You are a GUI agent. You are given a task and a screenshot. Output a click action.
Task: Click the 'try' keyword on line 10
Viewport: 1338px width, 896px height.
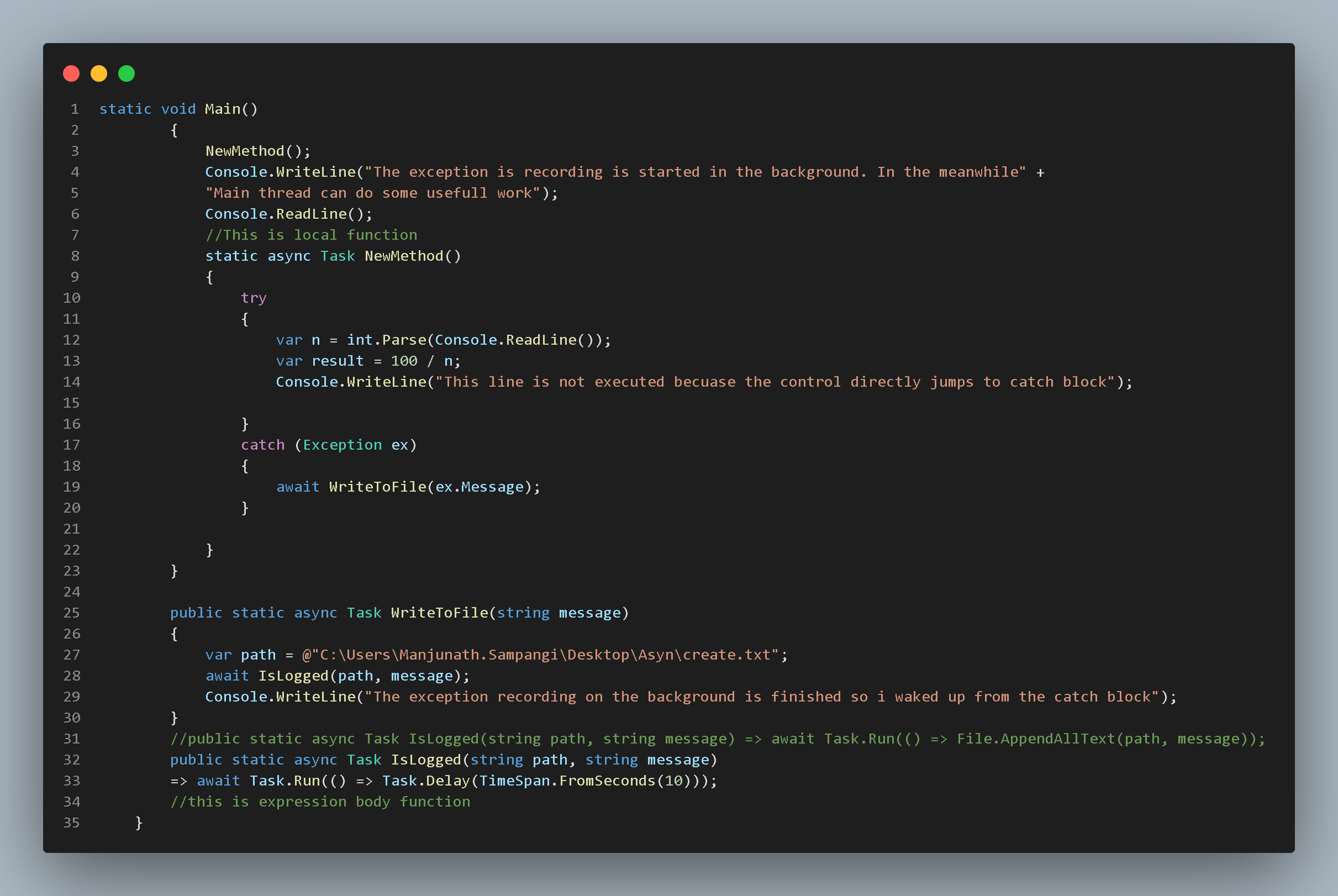tap(254, 298)
